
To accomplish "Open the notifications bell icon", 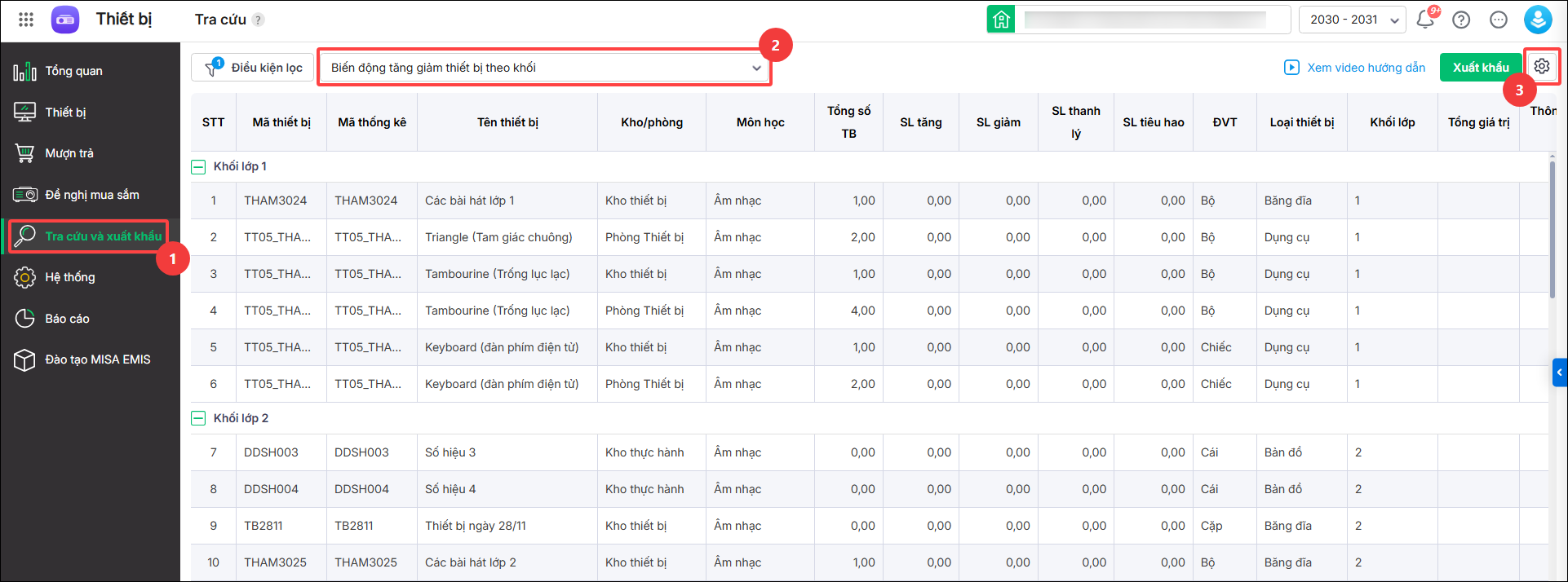I will [1425, 20].
